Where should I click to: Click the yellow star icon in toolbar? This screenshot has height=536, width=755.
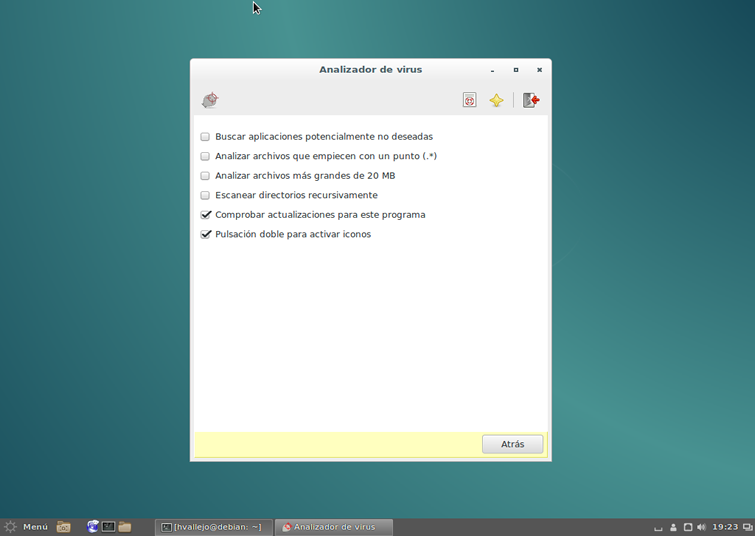pyautogui.click(x=496, y=100)
